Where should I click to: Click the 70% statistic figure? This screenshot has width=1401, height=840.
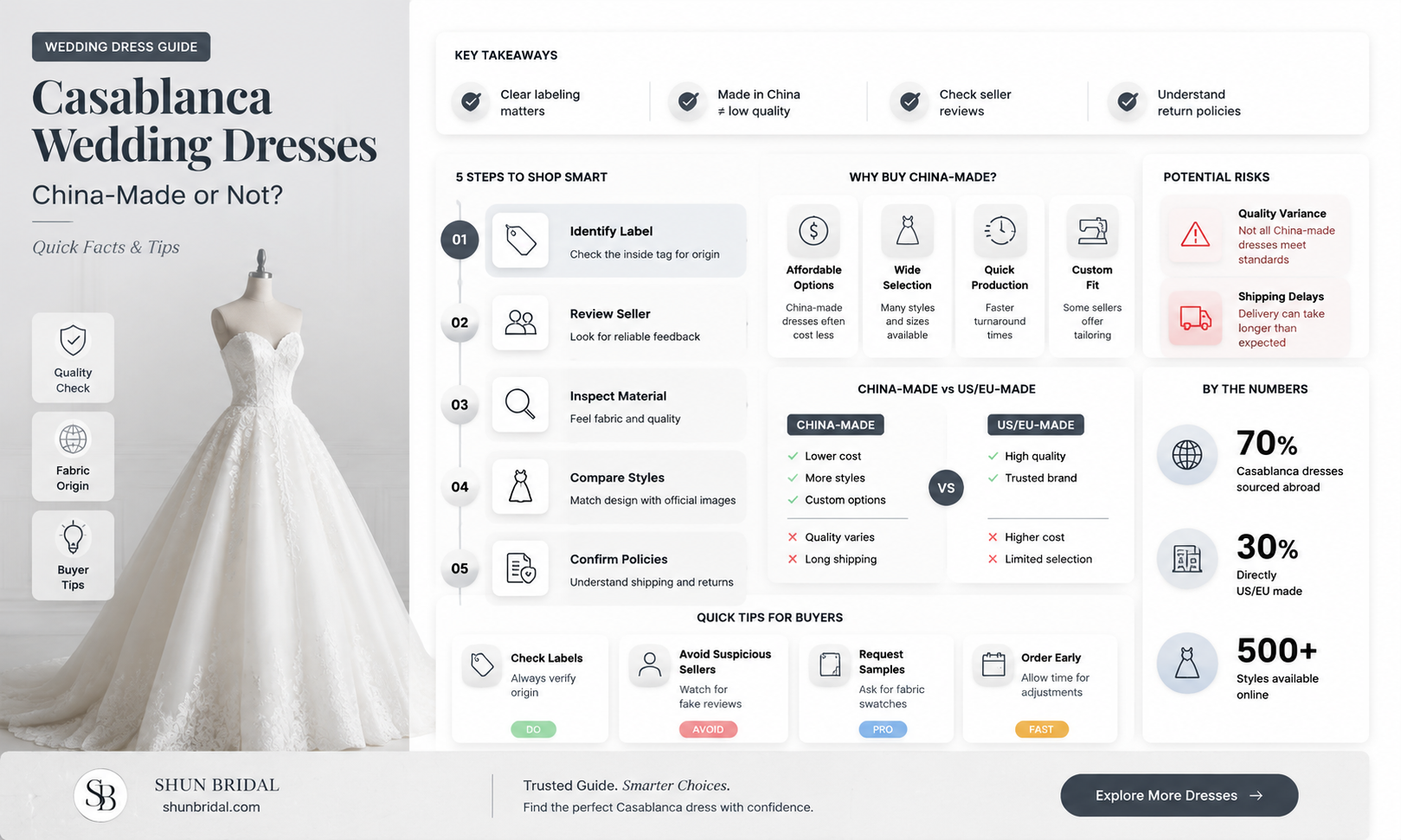click(1267, 444)
